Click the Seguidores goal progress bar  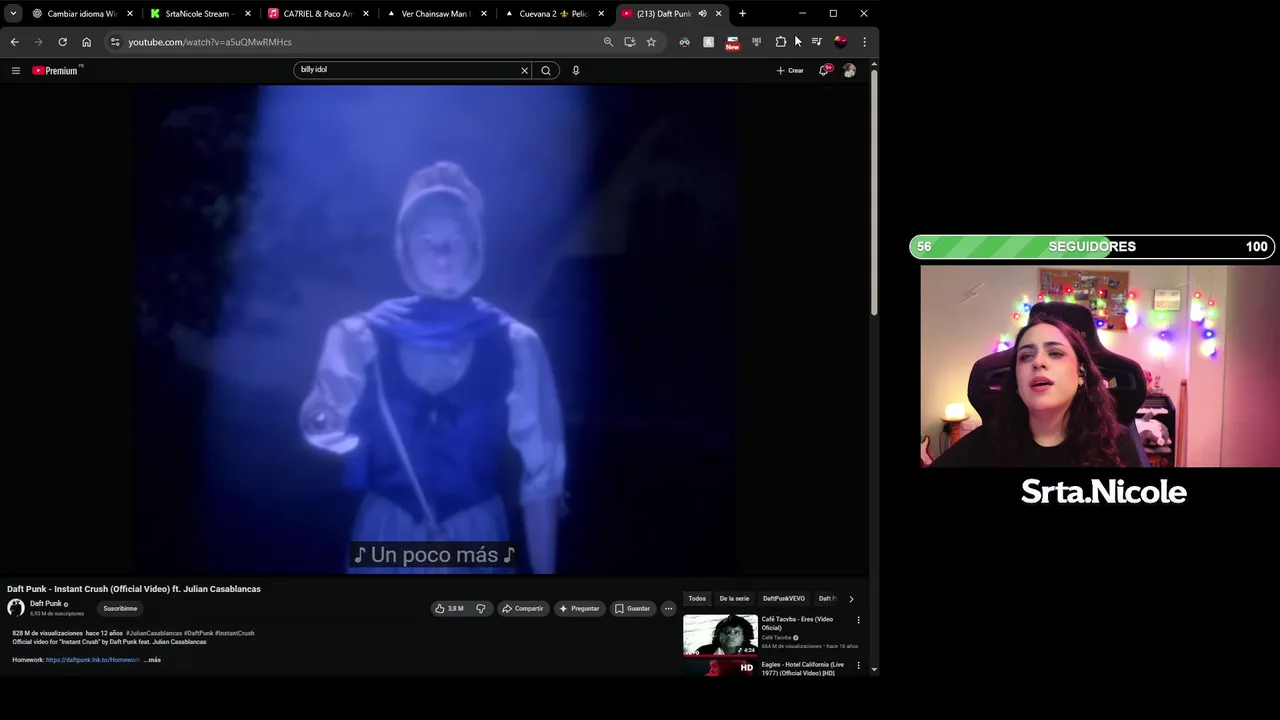coord(1093,247)
